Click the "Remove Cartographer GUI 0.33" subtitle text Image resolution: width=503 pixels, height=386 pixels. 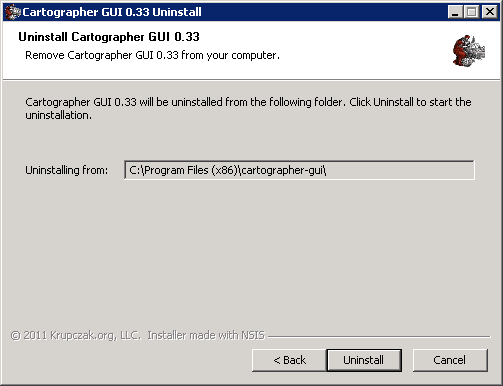[152, 55]
